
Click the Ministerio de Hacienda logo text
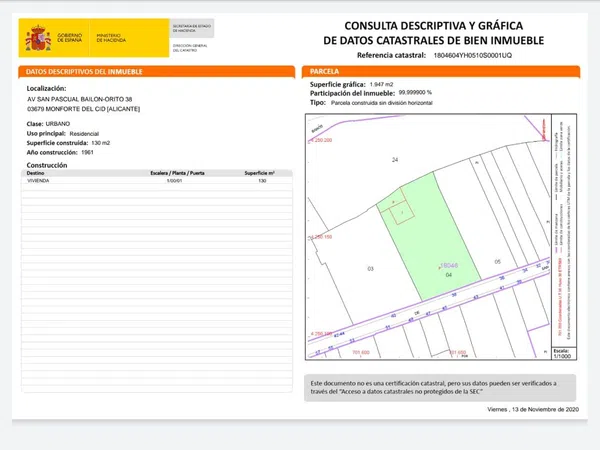click(112, 37)
